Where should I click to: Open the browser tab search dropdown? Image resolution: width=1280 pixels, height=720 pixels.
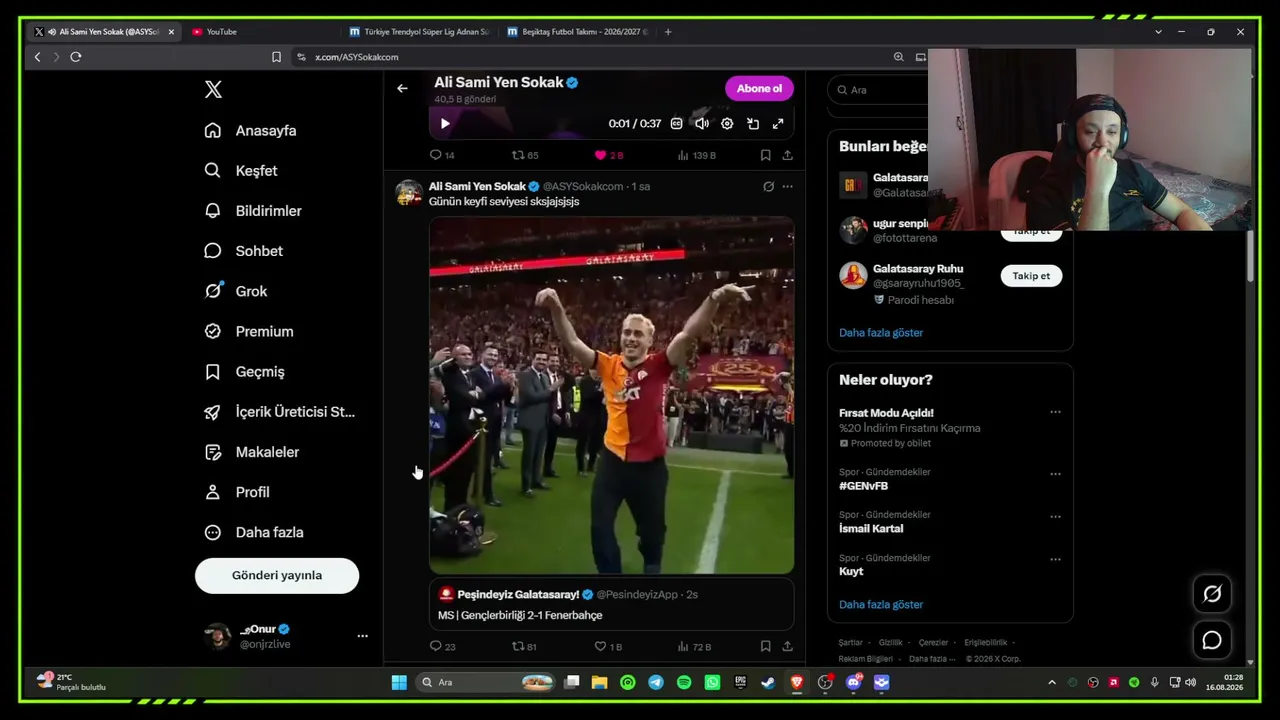[x=1158, y=32]
